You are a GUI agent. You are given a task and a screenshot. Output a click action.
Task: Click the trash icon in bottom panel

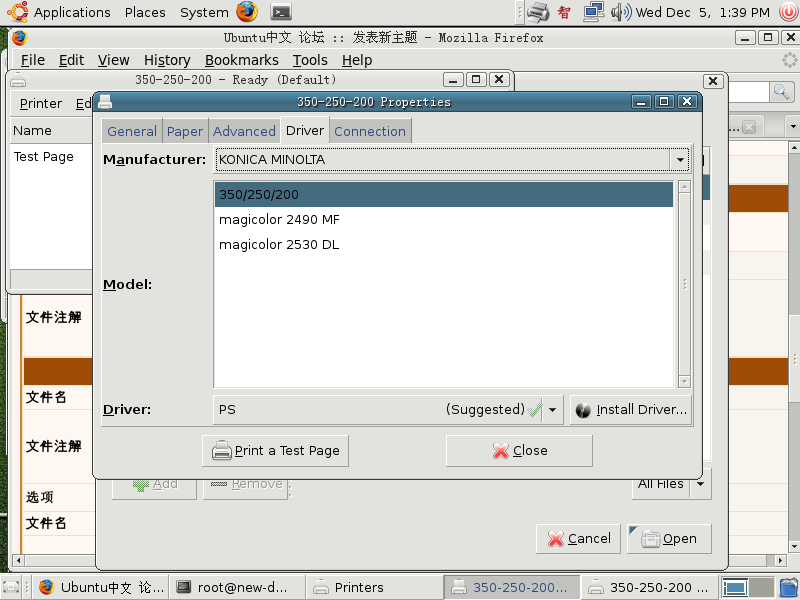789,587
